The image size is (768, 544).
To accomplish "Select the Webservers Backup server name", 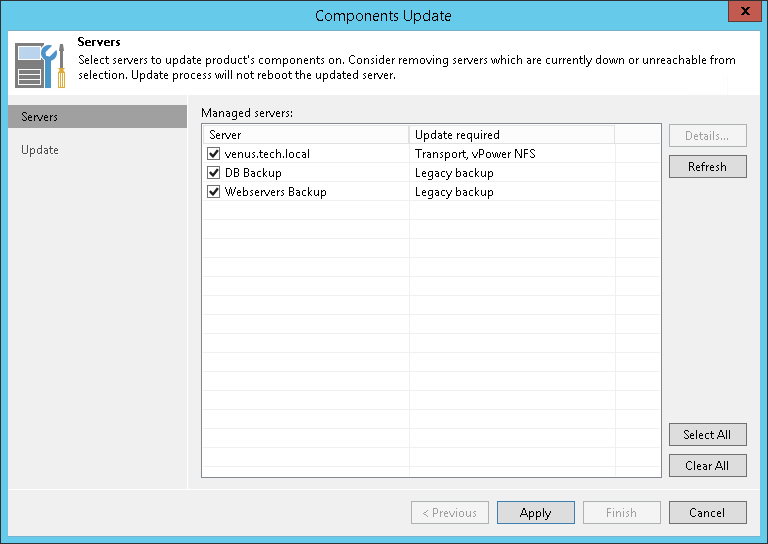I will 275,192.
